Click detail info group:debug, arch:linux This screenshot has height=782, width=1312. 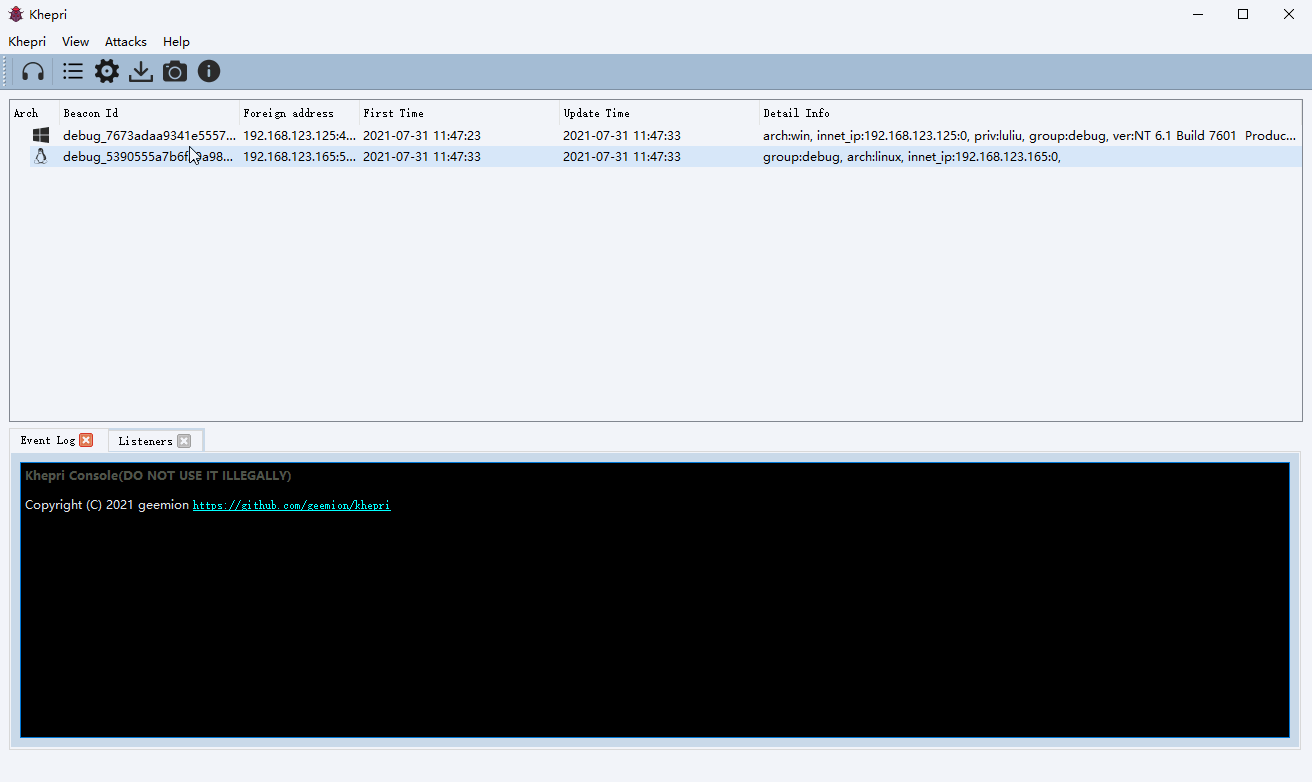click(911, 156)
